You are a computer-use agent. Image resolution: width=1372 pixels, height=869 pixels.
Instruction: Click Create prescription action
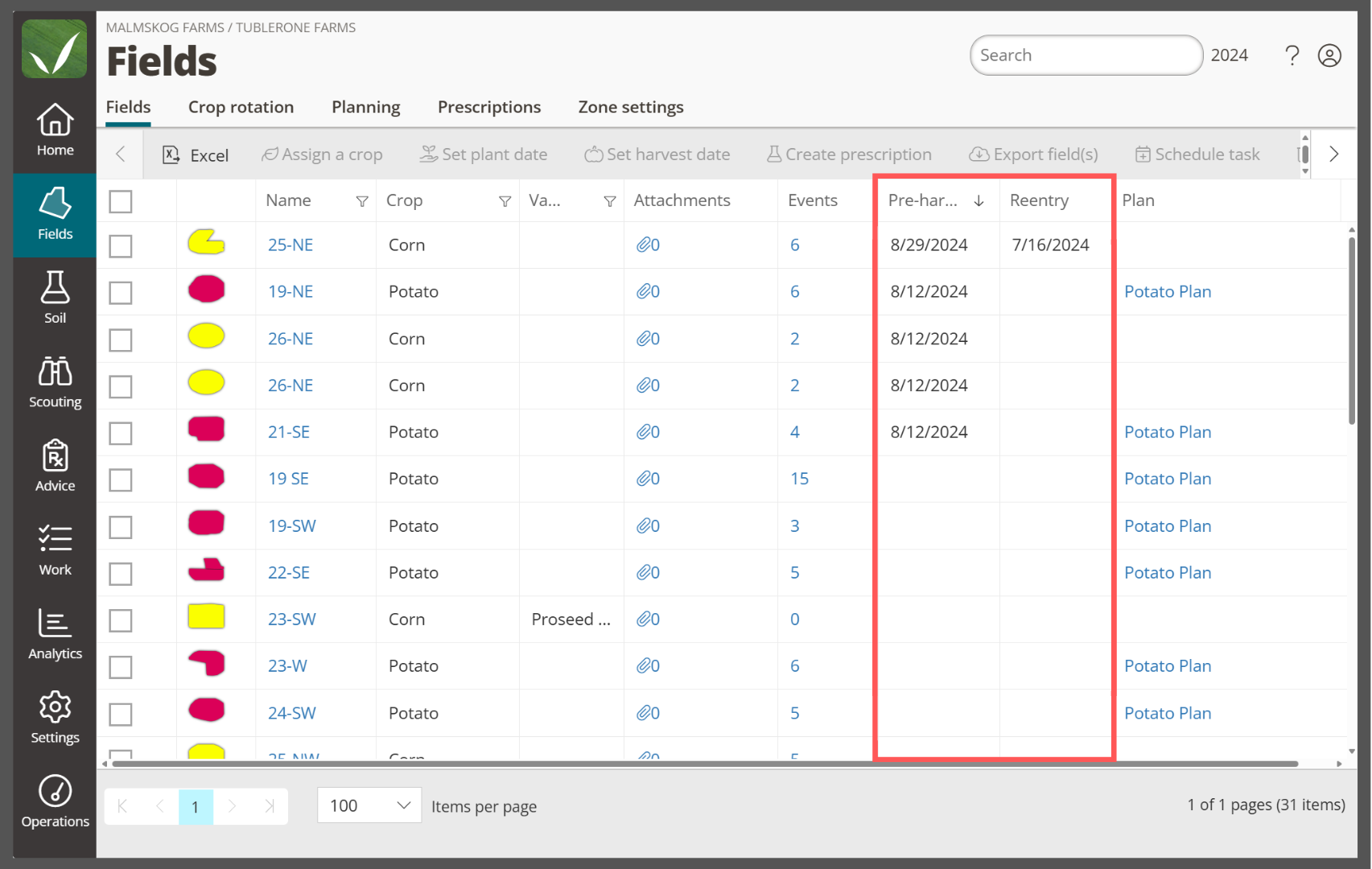(849, 154)
